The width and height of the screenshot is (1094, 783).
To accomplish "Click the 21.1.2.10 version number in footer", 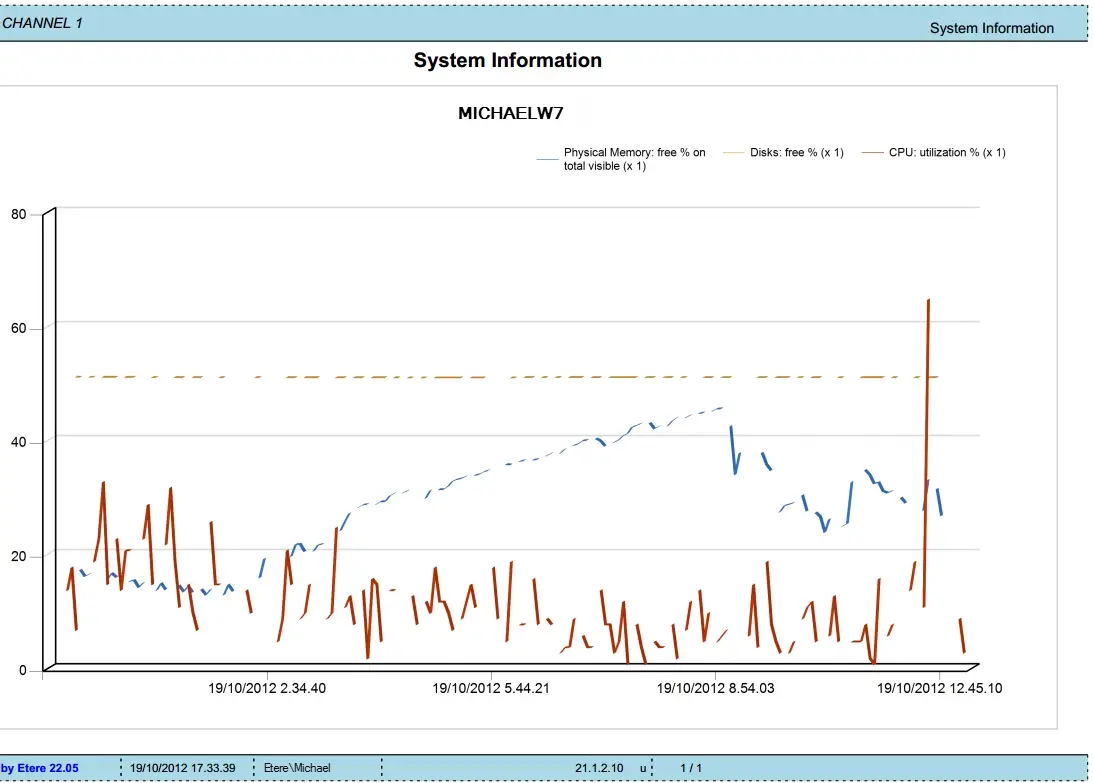I will [x=599, y=768].
